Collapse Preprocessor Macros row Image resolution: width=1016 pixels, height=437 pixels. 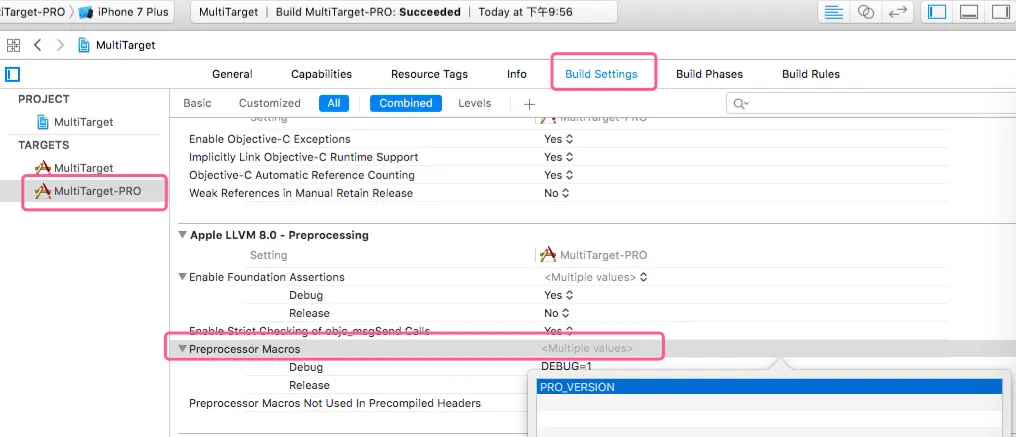(183, 349)
